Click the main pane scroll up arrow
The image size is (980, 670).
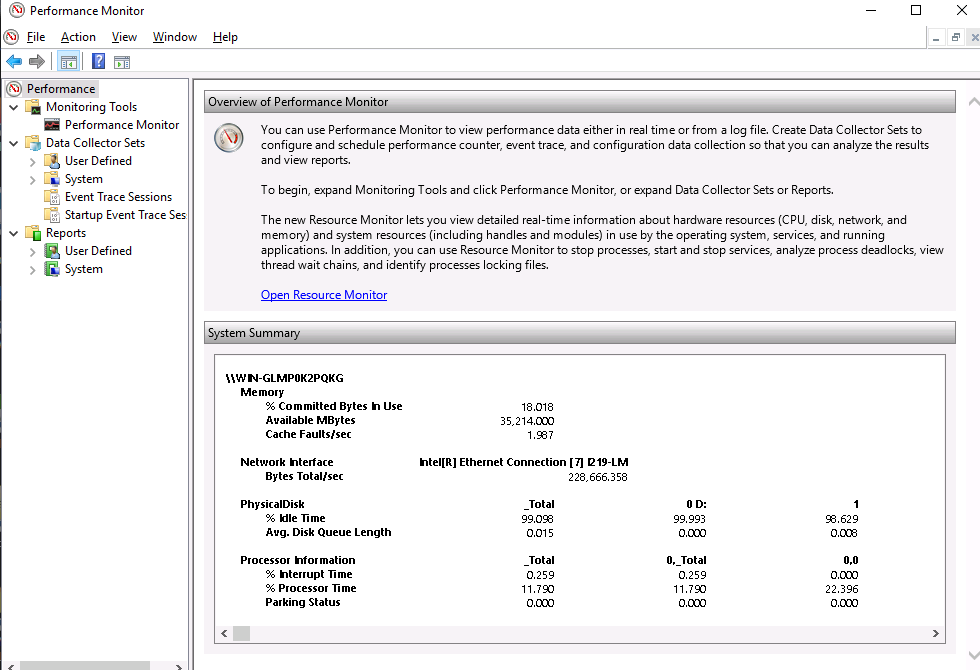(973, 101)
